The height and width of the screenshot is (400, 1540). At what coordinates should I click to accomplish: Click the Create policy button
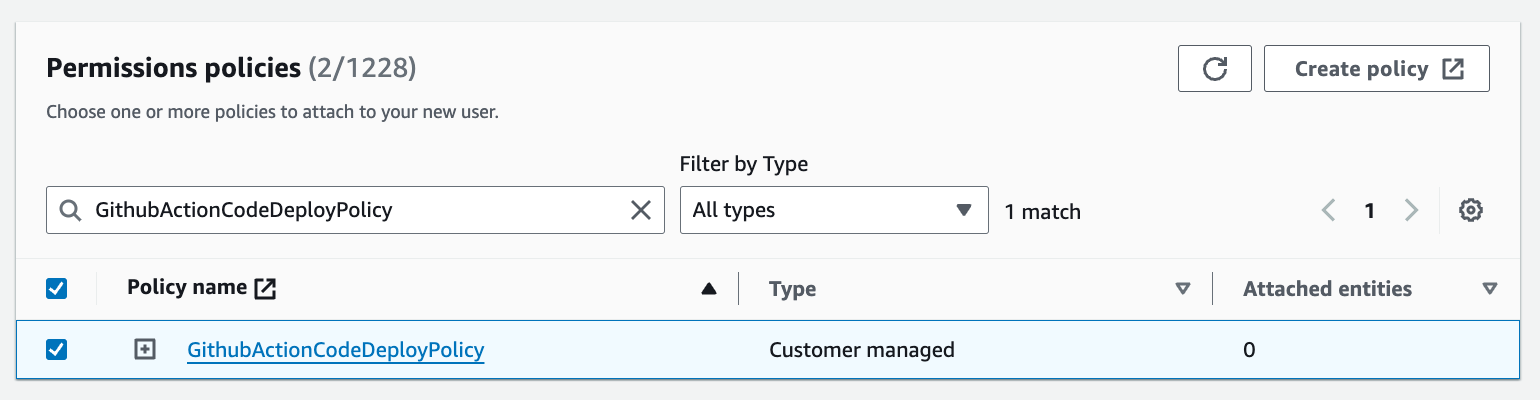pyautogui.click(x=1376, y=69)
